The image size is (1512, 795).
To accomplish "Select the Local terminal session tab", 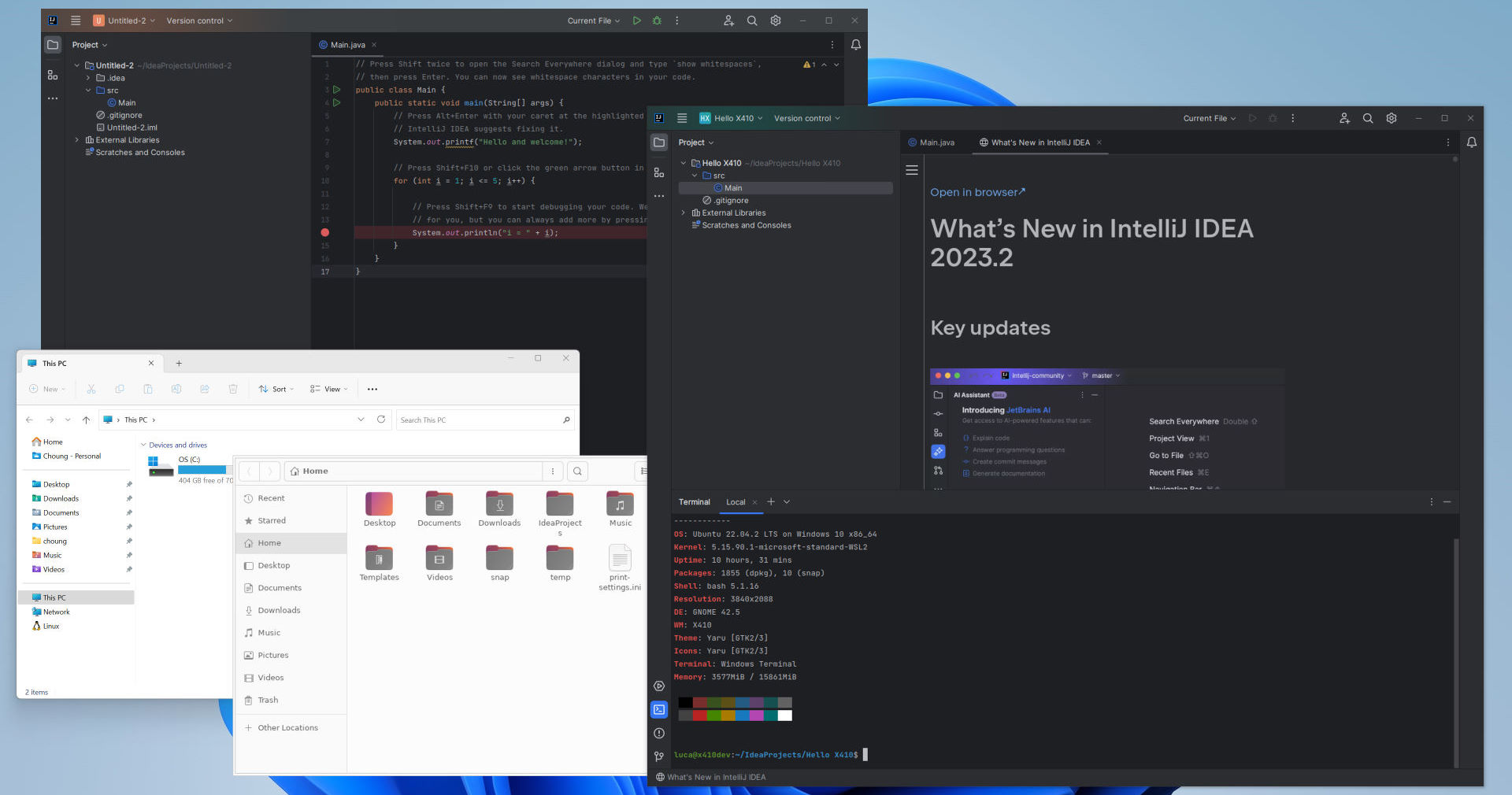I will (x=736, y=502).
